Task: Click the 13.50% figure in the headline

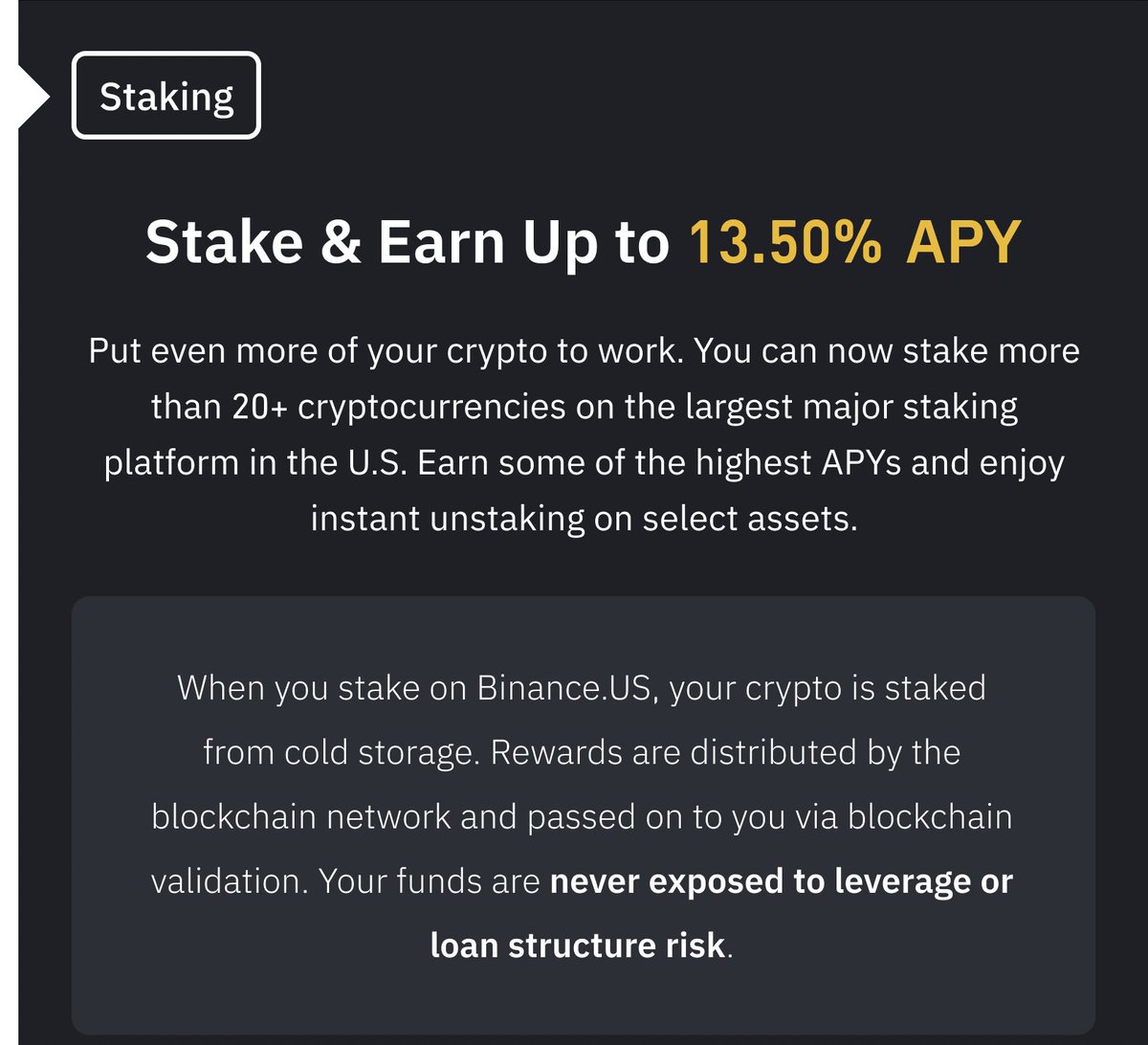Action: [785, 242]
